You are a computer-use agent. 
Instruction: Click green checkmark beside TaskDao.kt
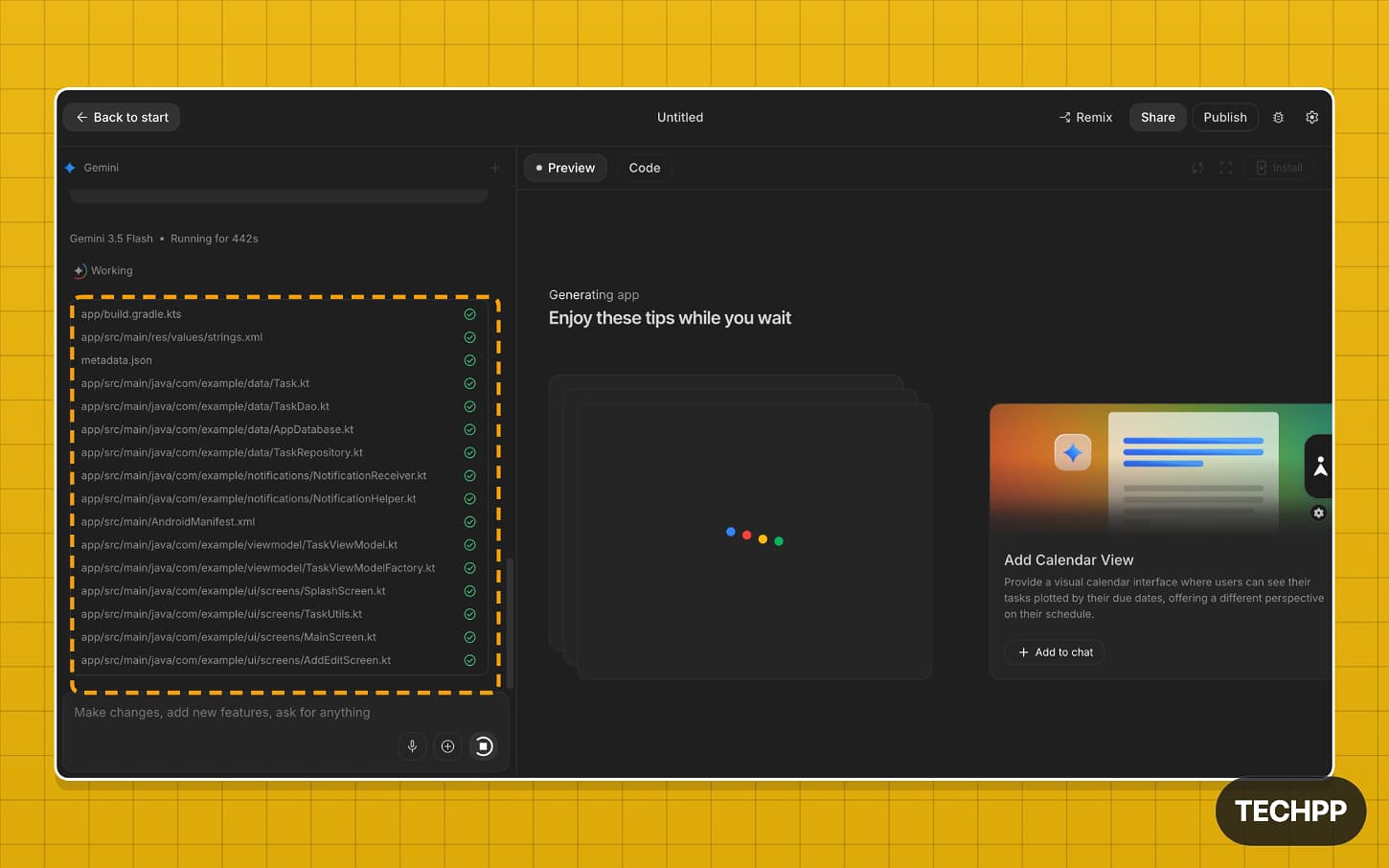[469, 406]
